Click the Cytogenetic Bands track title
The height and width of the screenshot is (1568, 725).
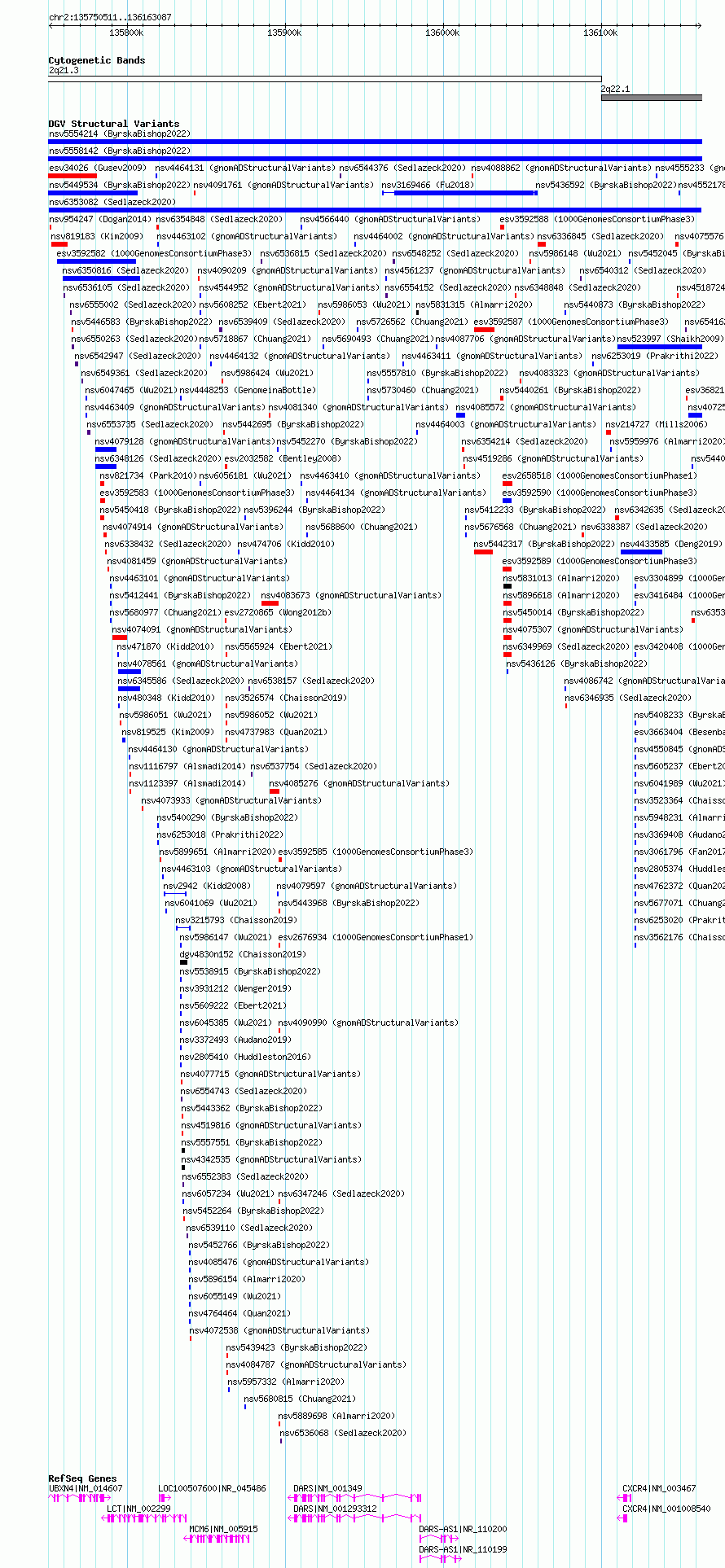[96, 60]
